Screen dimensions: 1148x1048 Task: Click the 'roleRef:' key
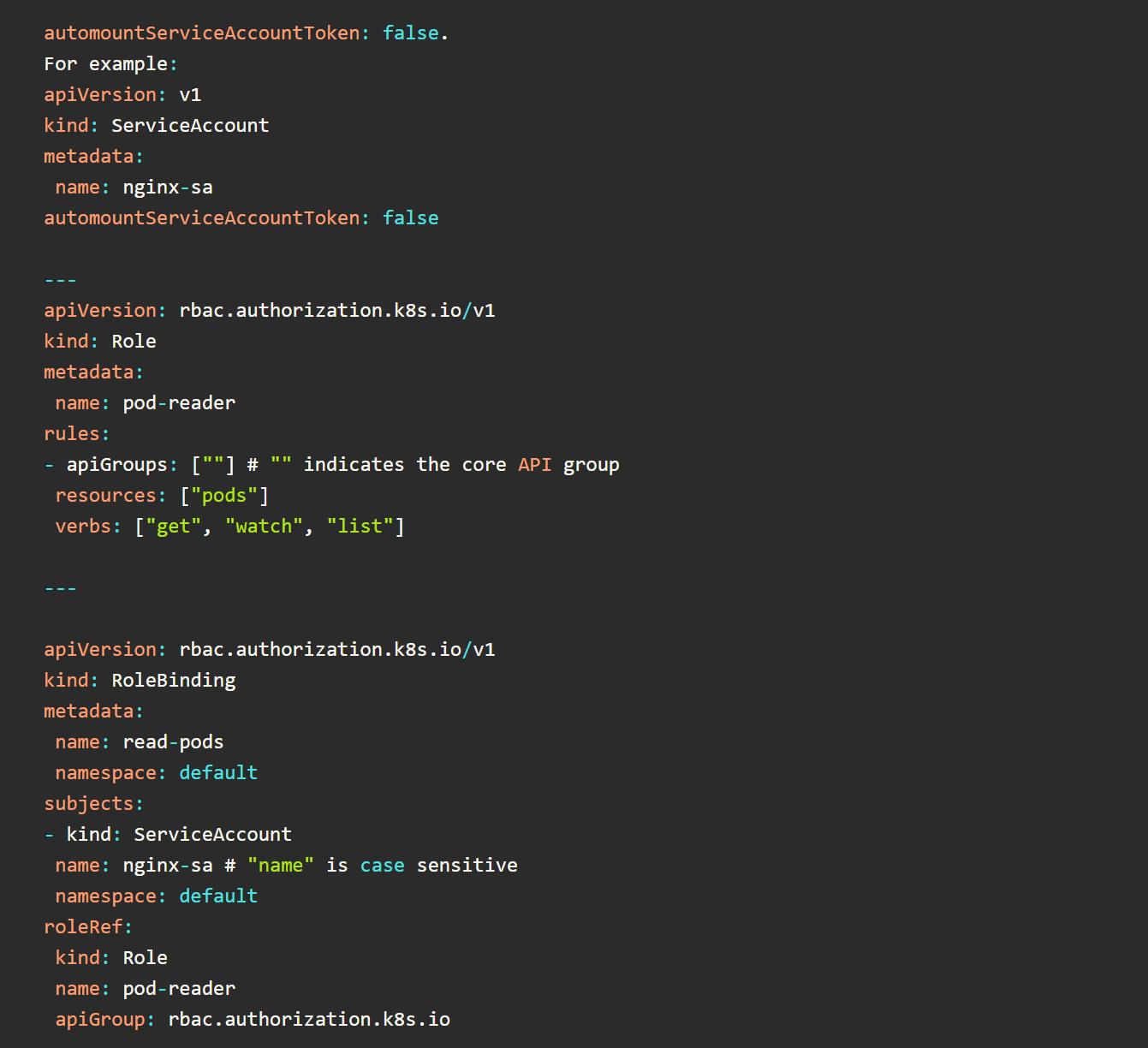click(88, 927)
